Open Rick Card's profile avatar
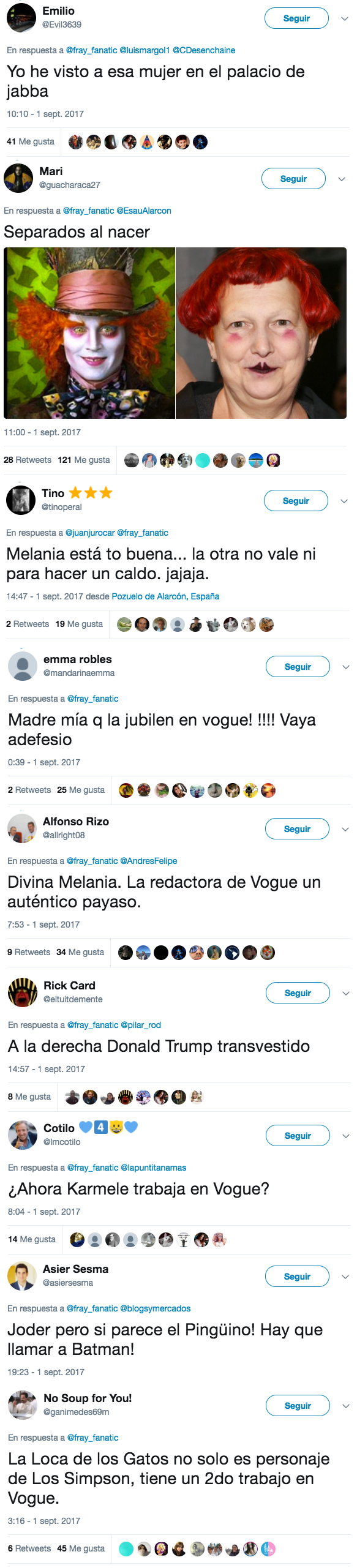Viewport: 357px width, 1568px height. [x=23, y=992]
